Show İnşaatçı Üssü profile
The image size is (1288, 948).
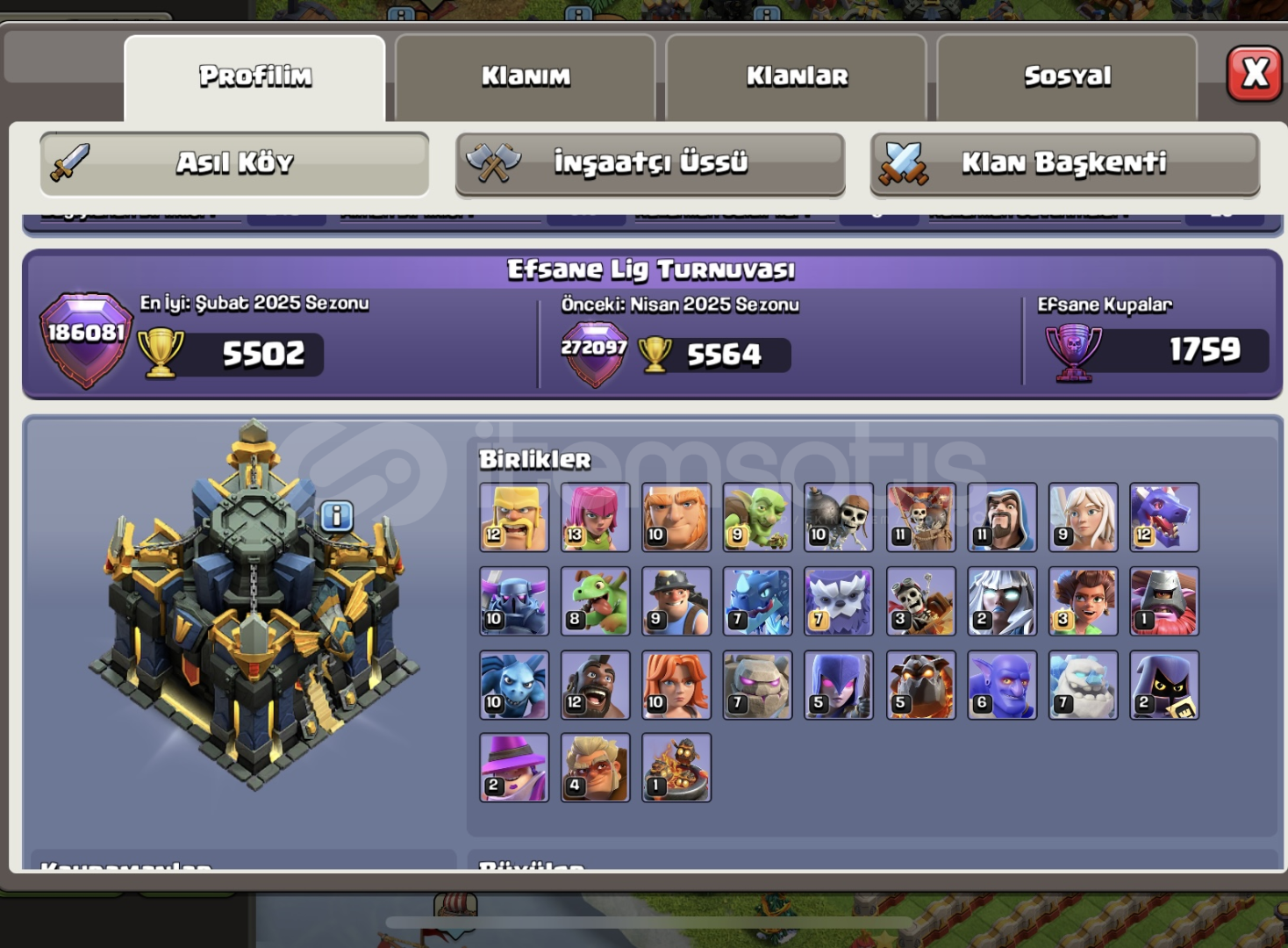click(x=650, y=163)
